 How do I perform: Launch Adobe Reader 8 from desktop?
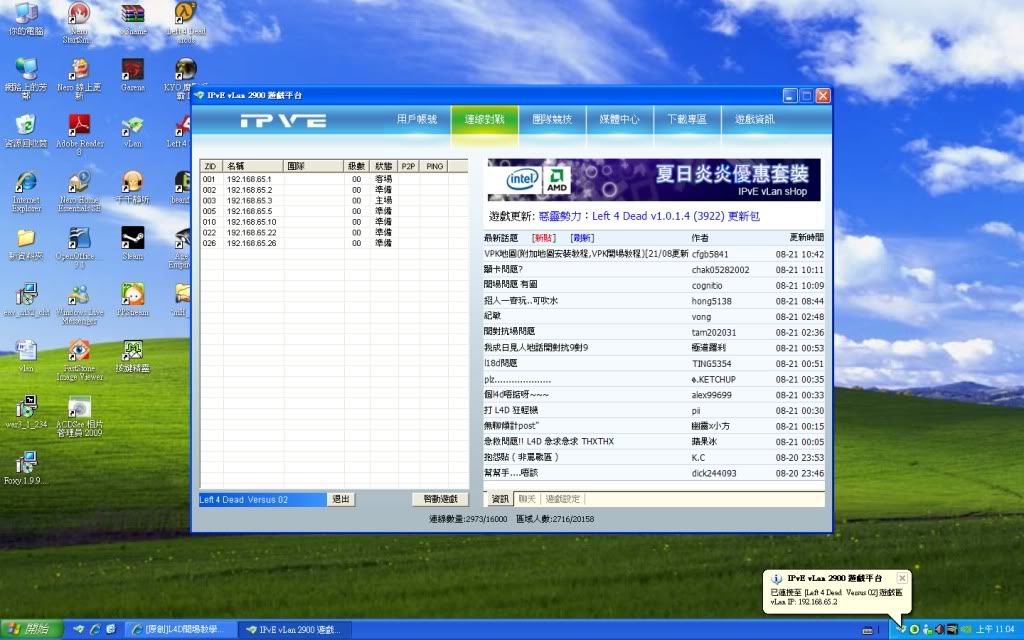coord(79,127)
